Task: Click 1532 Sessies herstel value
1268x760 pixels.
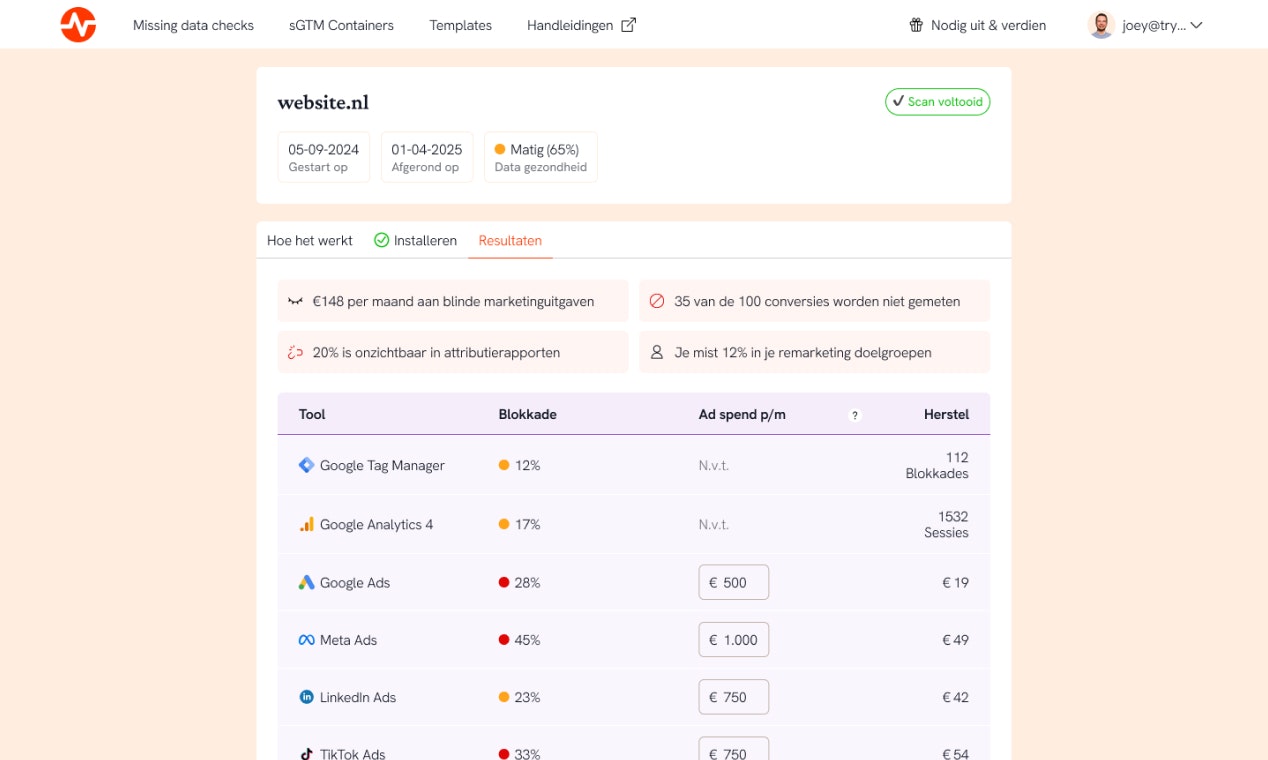Action: pos(946,524)
